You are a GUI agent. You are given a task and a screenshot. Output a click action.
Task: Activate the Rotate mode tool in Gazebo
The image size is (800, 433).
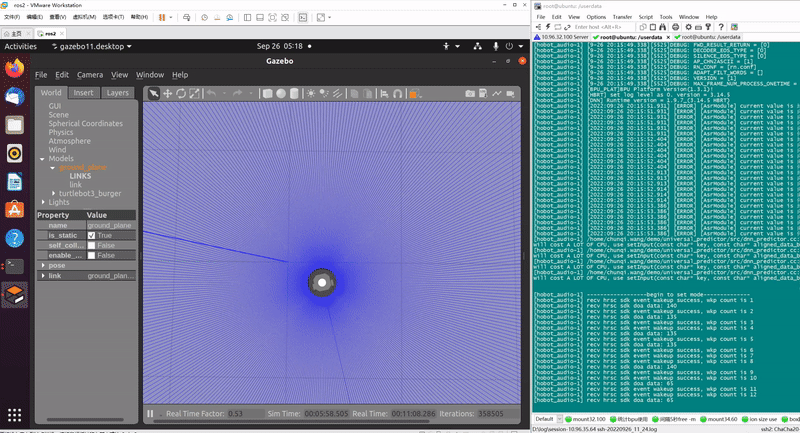point(181,93)
